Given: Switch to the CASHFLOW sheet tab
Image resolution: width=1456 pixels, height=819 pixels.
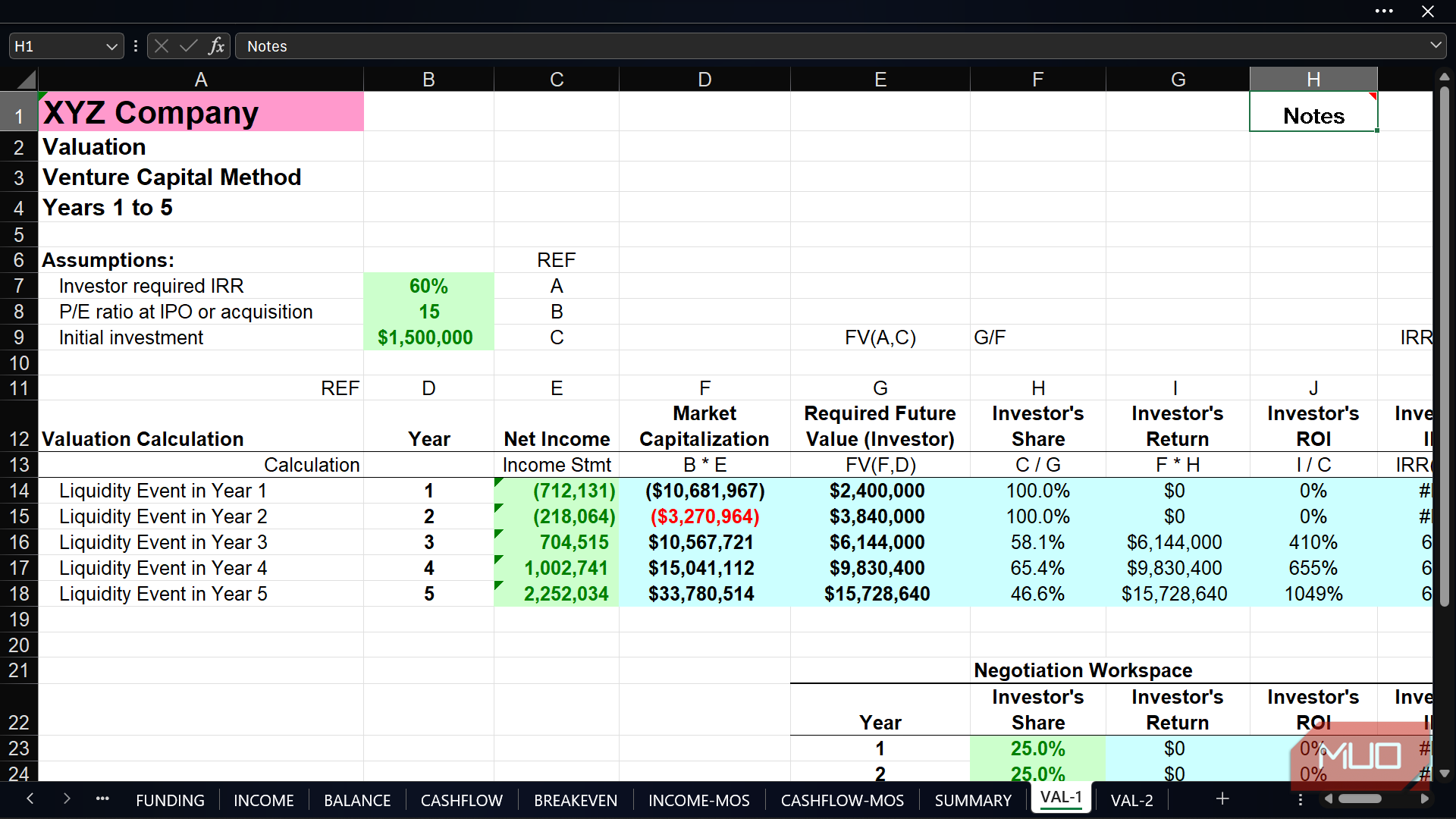Looking at the screenshot, I should coord(462,800).
